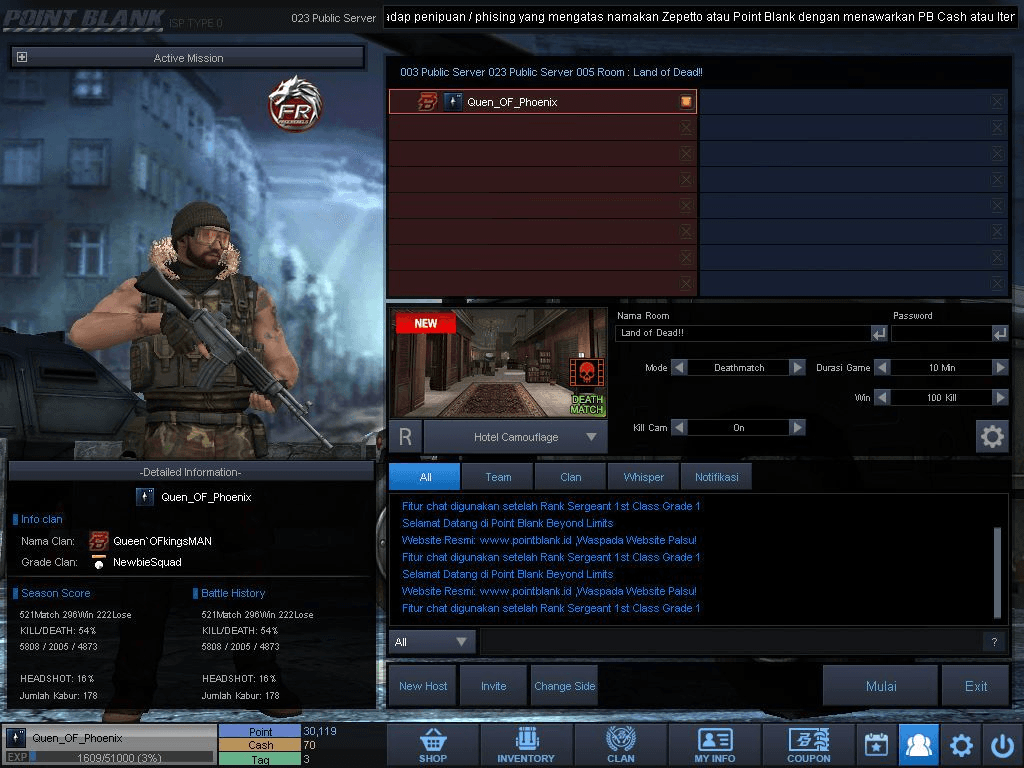Click the New Host button

[423, 686]
